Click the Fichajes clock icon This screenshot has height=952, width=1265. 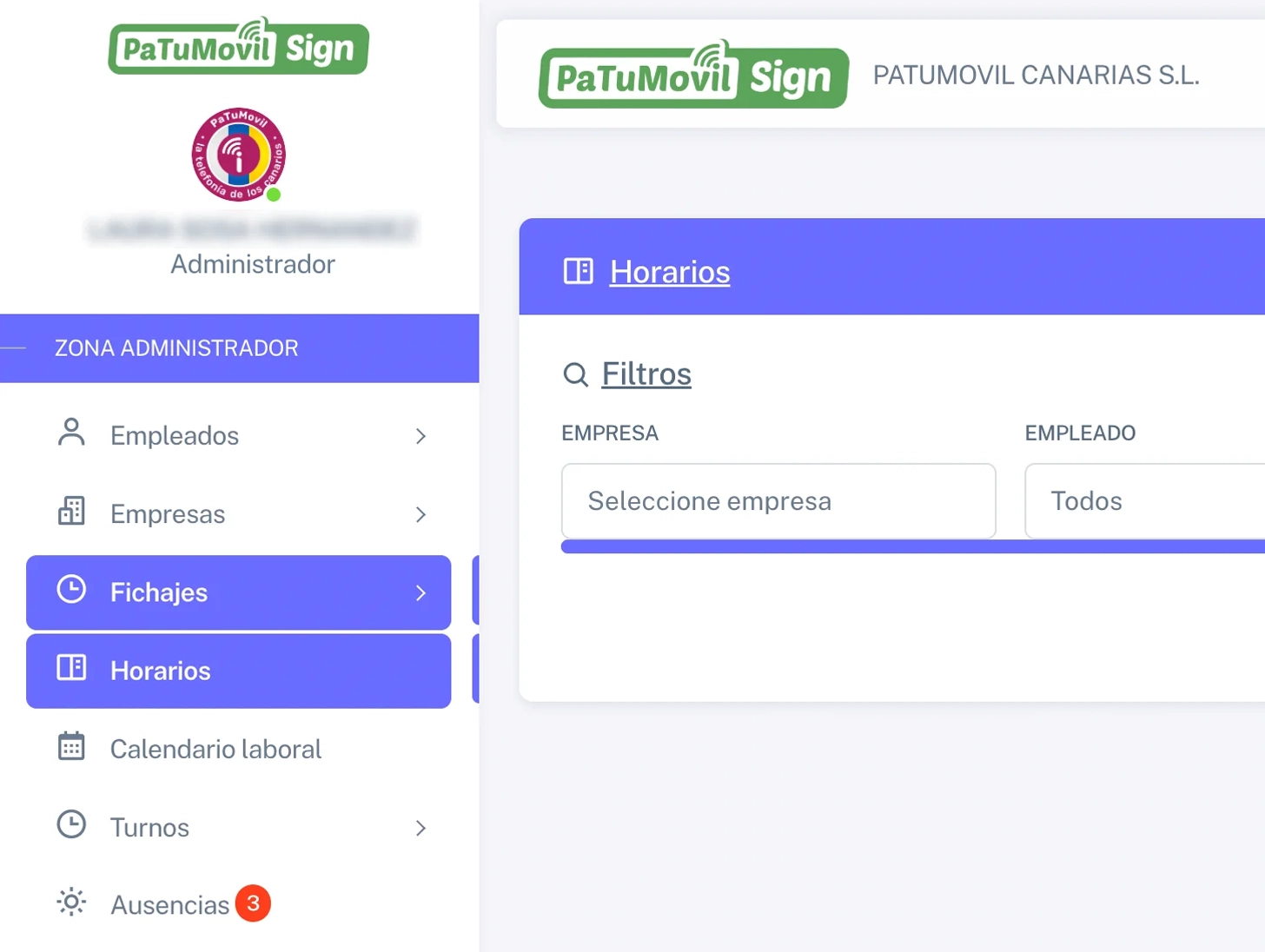(x=71, y=590)
